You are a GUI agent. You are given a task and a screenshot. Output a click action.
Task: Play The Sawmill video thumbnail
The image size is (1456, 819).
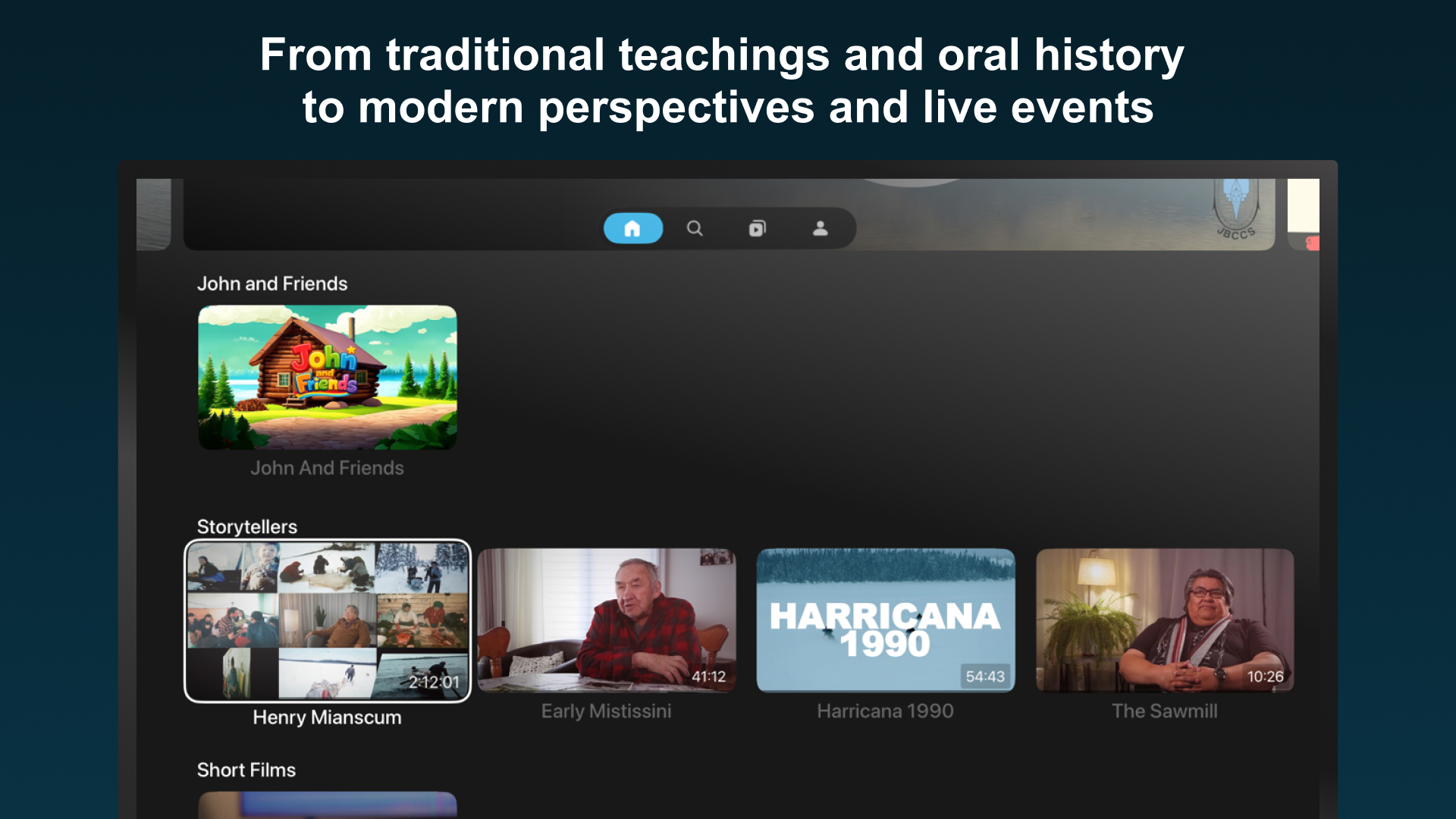click(x=1165, y=620)
